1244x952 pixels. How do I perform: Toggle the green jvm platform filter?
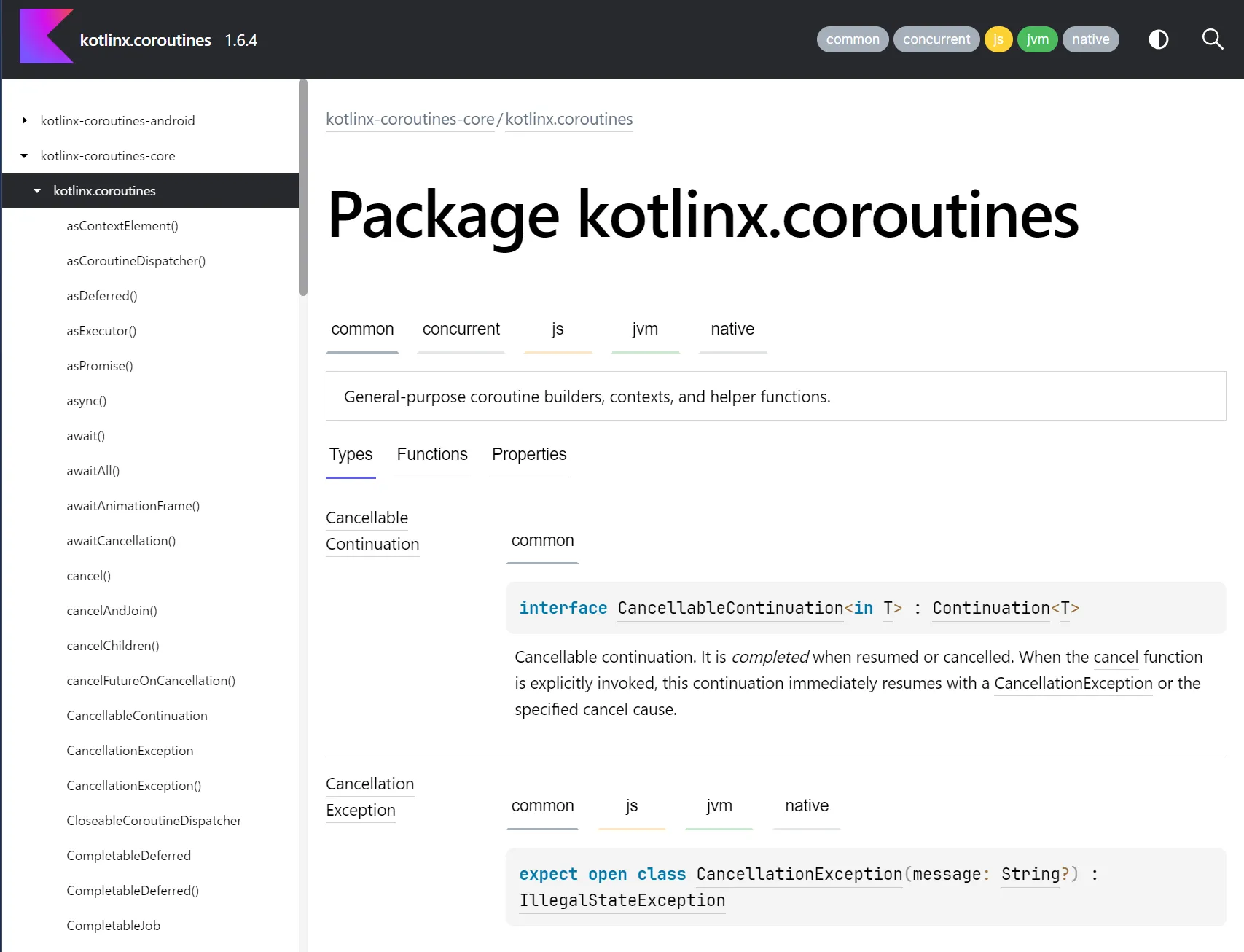(1037, 39)
